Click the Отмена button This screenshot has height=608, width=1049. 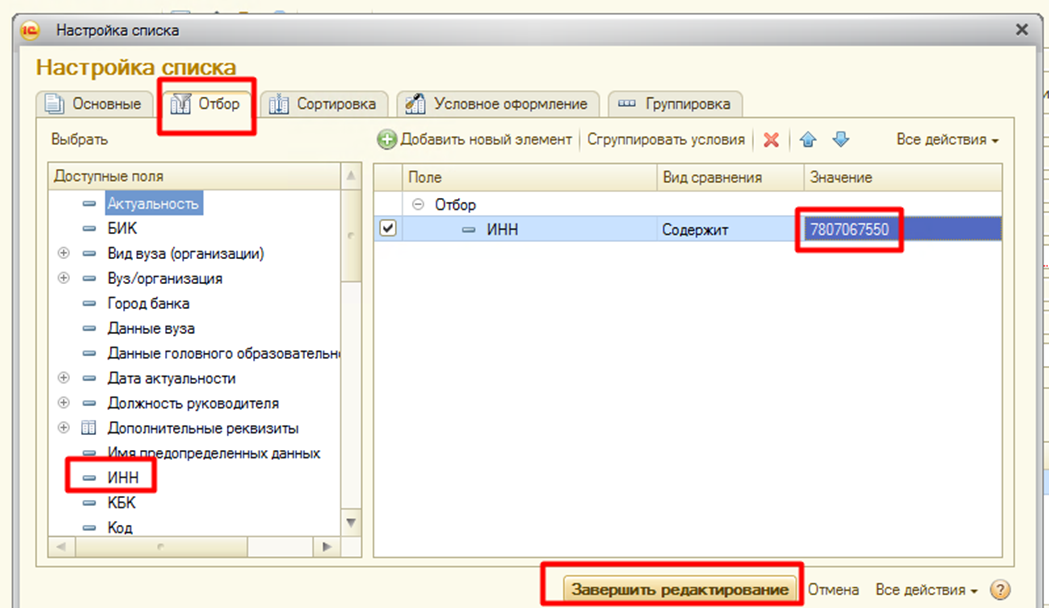tap(832, 590)
